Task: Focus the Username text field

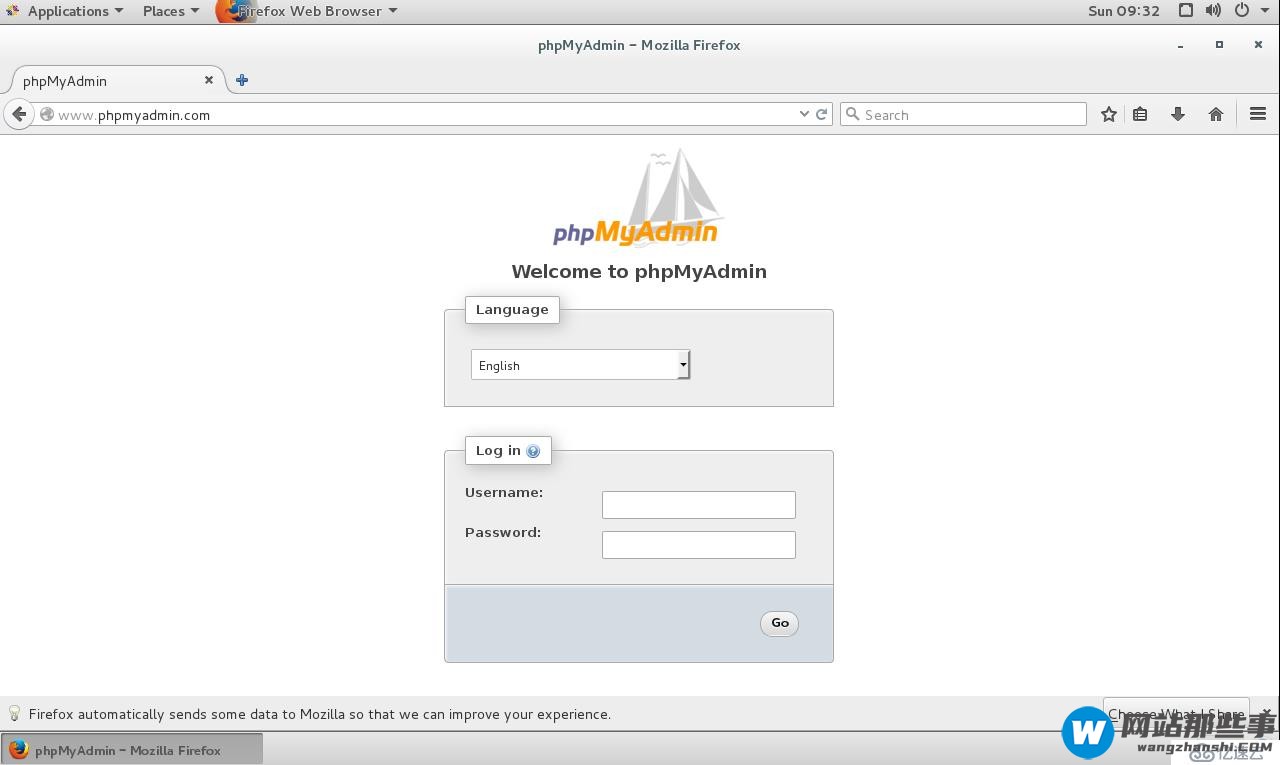Action: pyautogui.click(x=699, y=505)
